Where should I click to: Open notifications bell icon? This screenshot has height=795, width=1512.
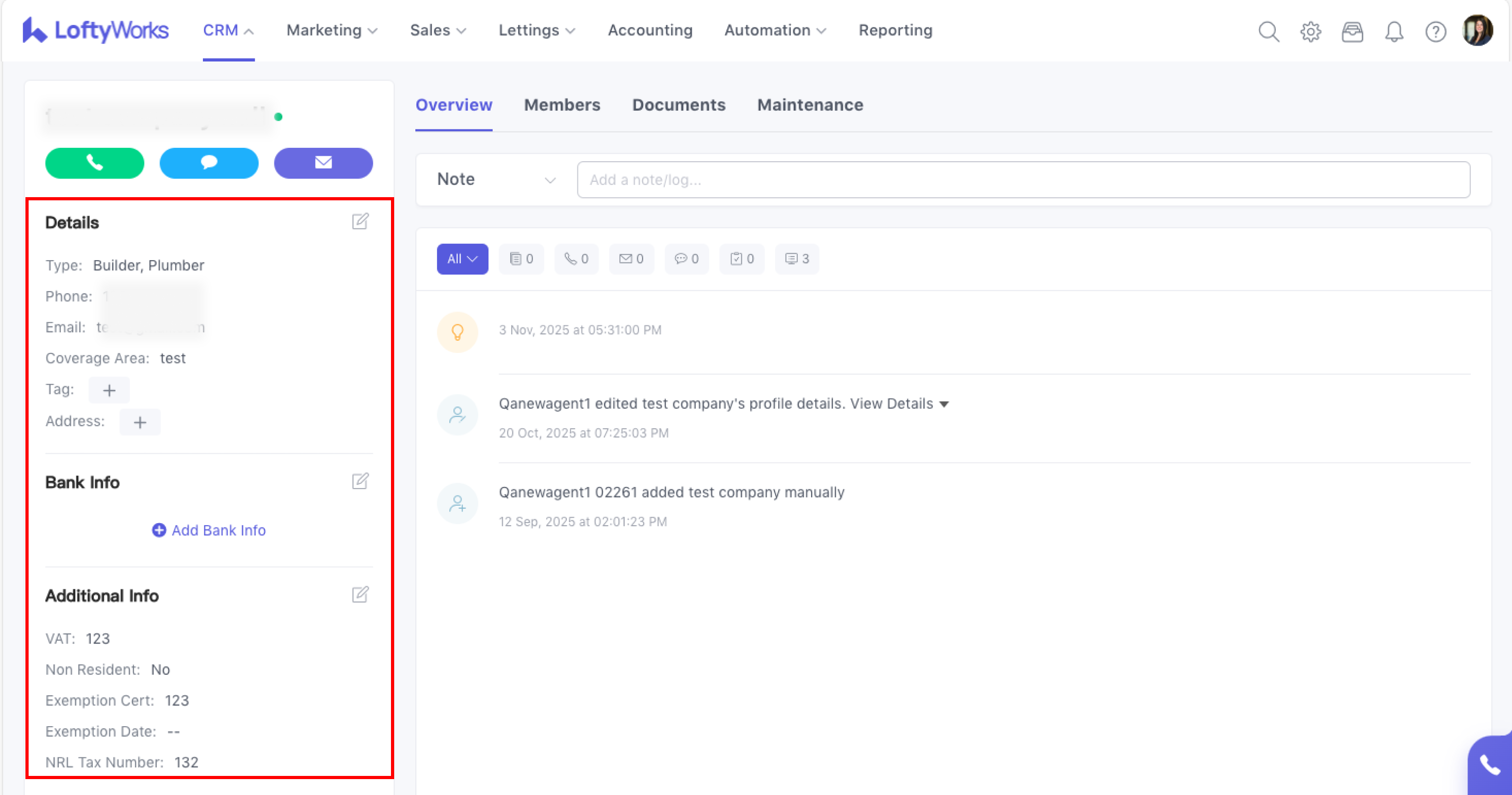[1394, 31]
